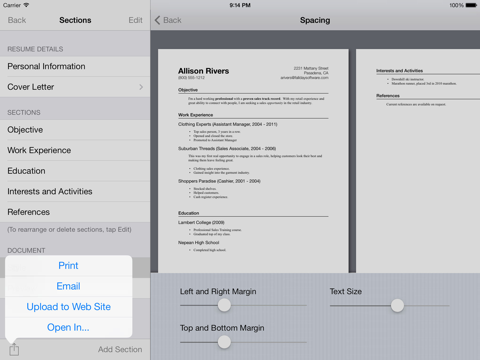Viewport: 480px width, 360px height.
Task: Open the Interests and Activities section
Action: click(x=75, y=191)
